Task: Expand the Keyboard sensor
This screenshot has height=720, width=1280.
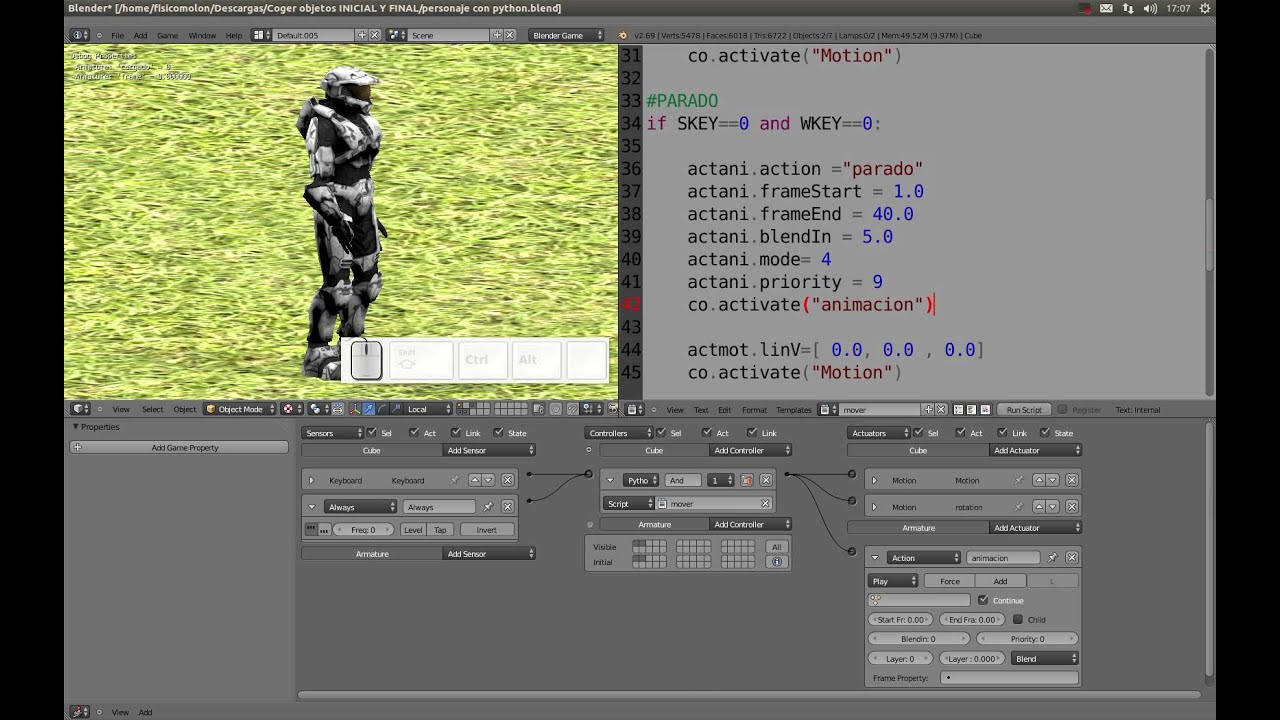Action: 311,480
